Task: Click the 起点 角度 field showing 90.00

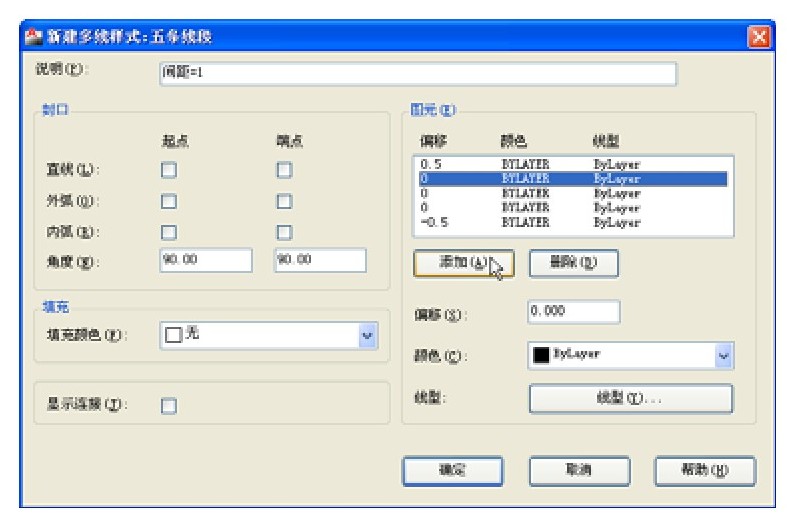Action: [206, 260]
